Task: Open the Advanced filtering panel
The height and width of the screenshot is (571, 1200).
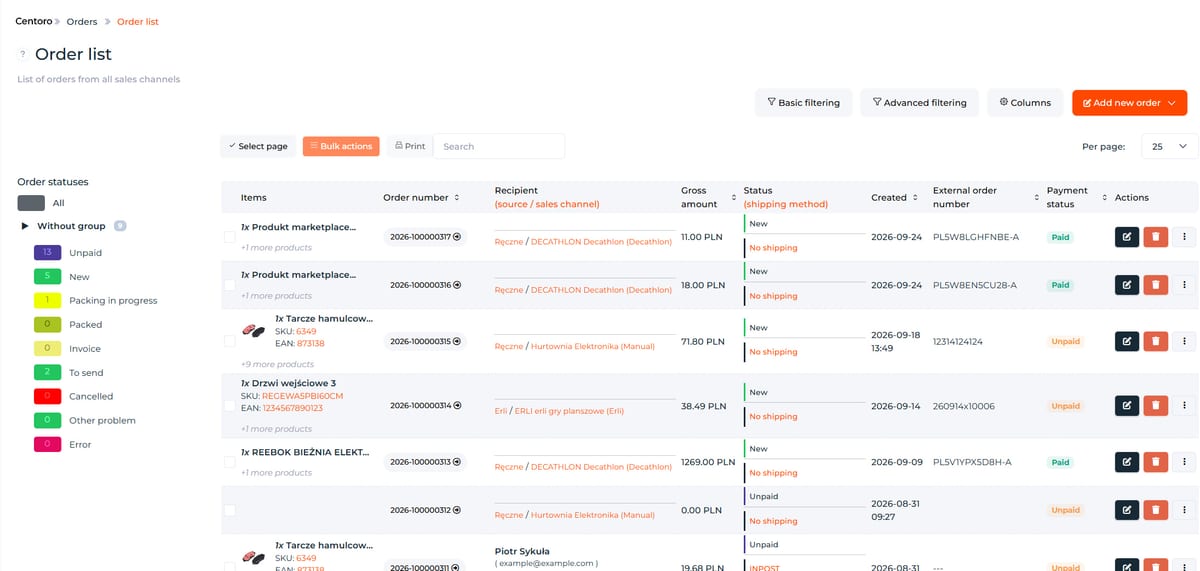Action: tap(919, 102)
